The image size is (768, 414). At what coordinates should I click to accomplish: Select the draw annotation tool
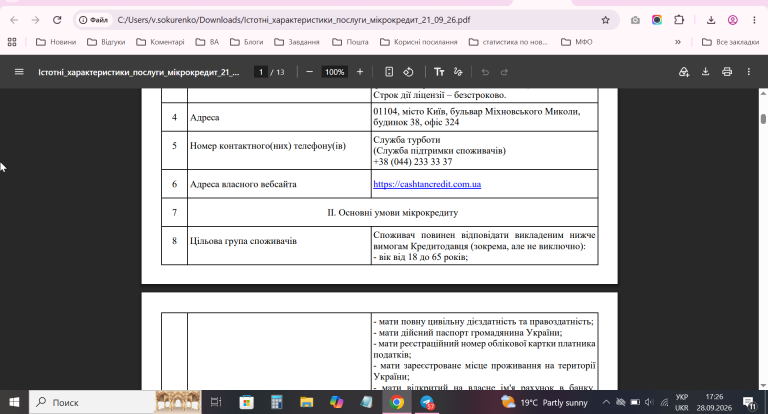tap(458, 72)
